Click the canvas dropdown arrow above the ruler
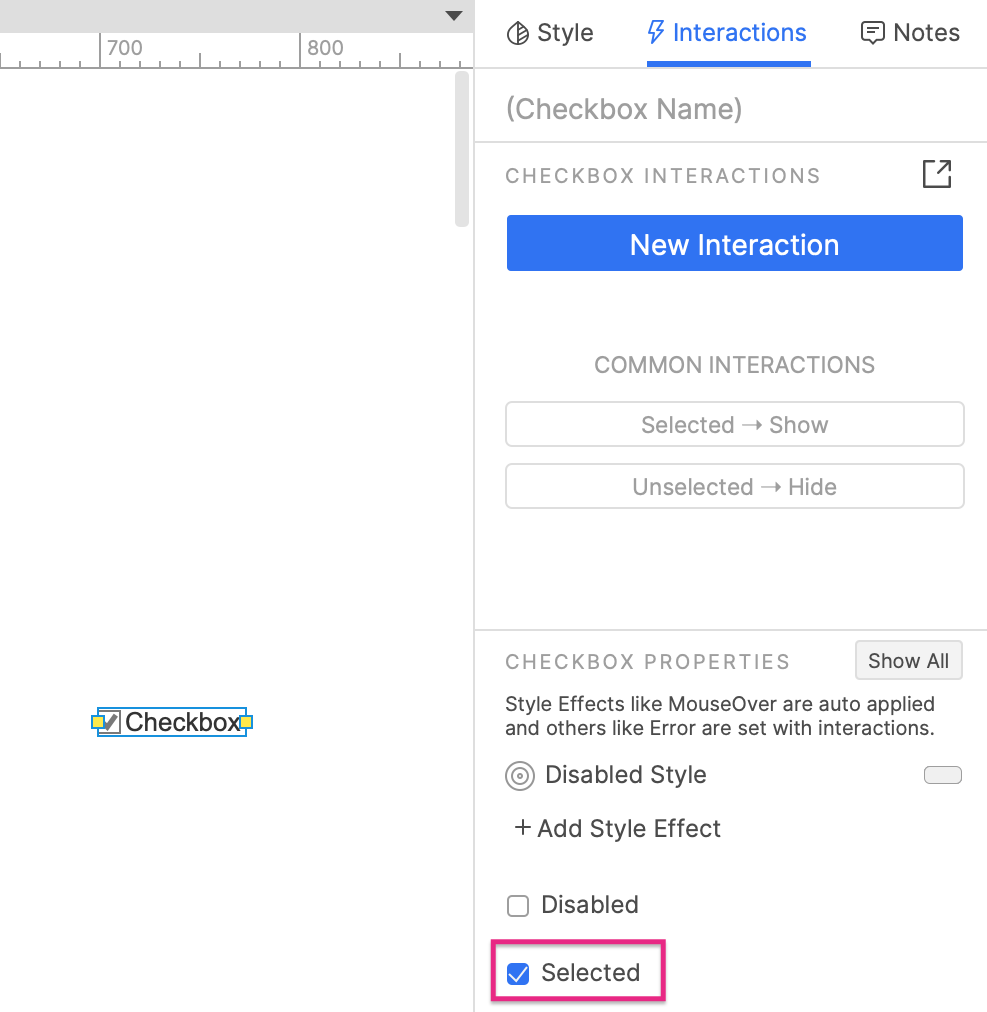Viewport: 987px width, 1012px height. point(454,15)
